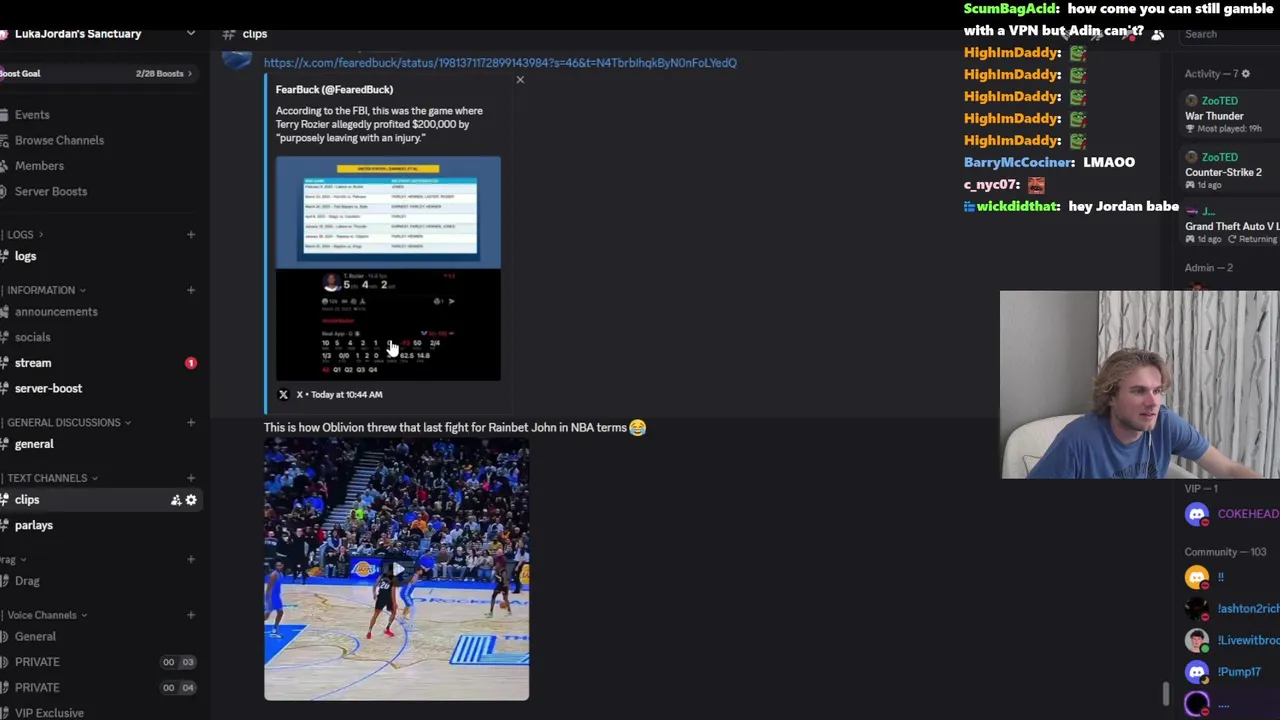
Task: Open ZooTED War Thunder activity
Action: [1231, 116]
